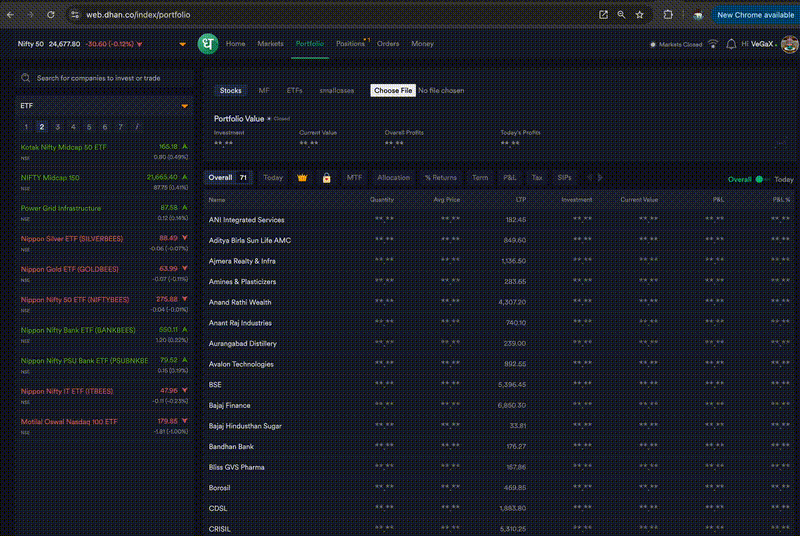This screenshot has height=536, width=800.
Task: Switch to the Term tab
Action: coord(480,178)
